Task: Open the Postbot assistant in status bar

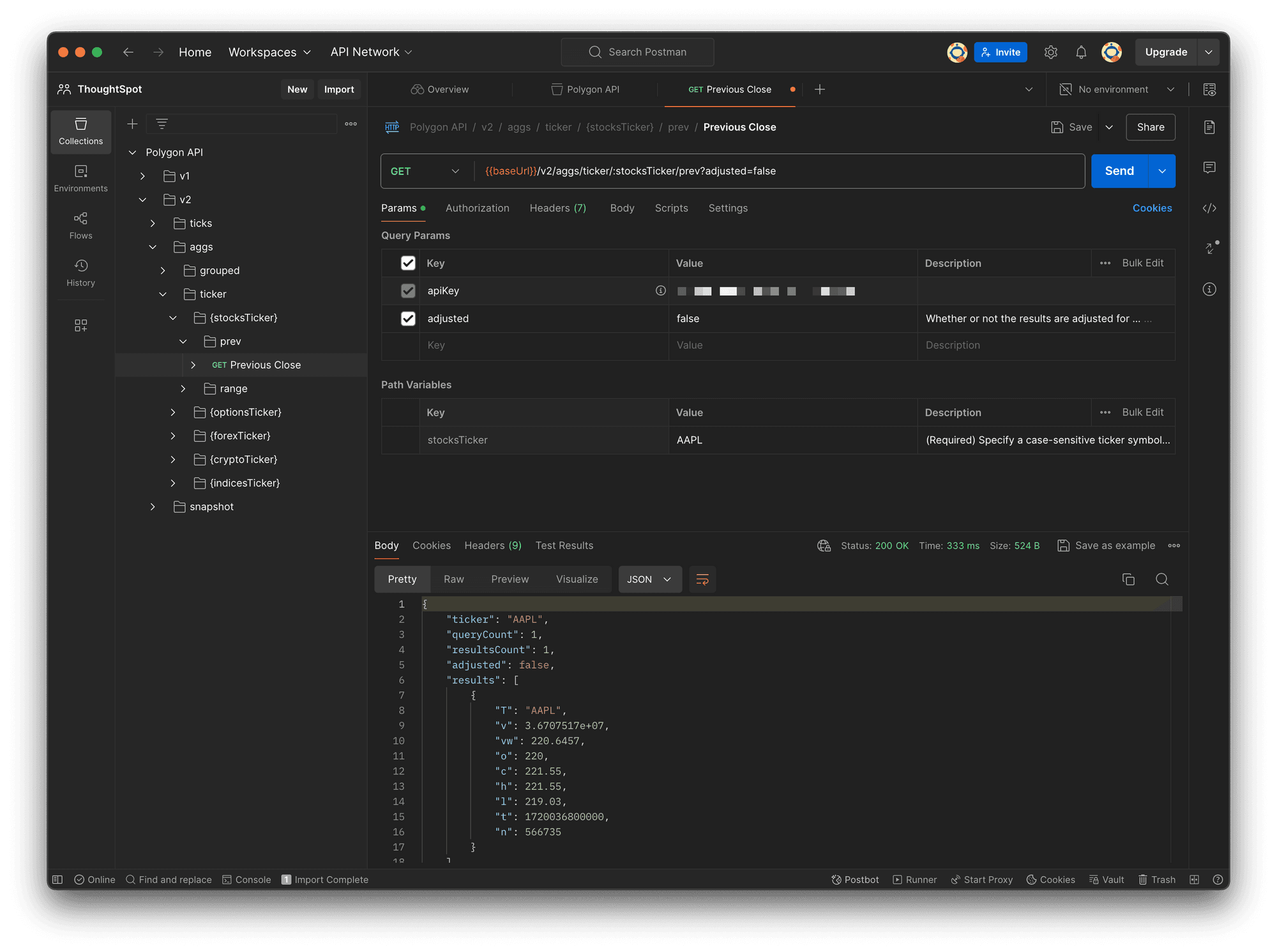Action: point(855,879)
